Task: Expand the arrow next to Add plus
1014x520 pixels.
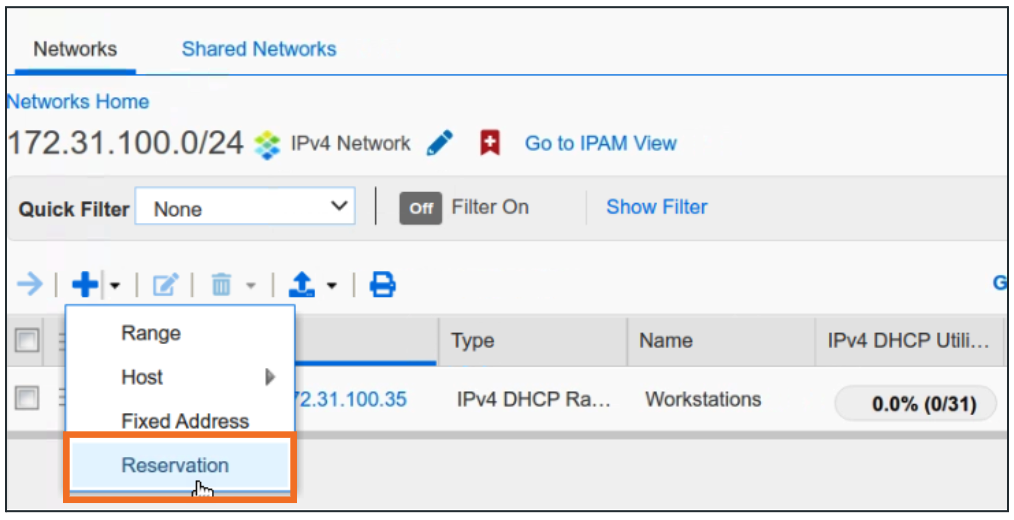Action: pyautogui.click(x=114, y=287)
